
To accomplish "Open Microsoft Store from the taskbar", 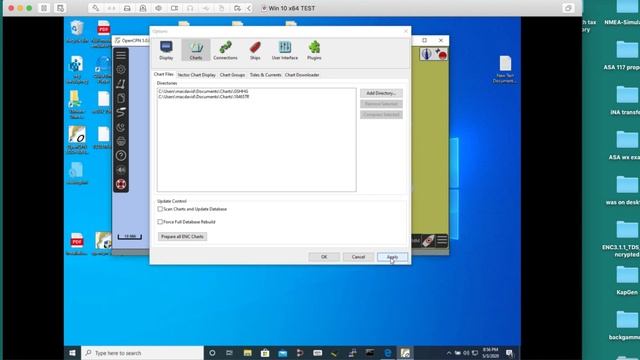I will coord(265,353).
